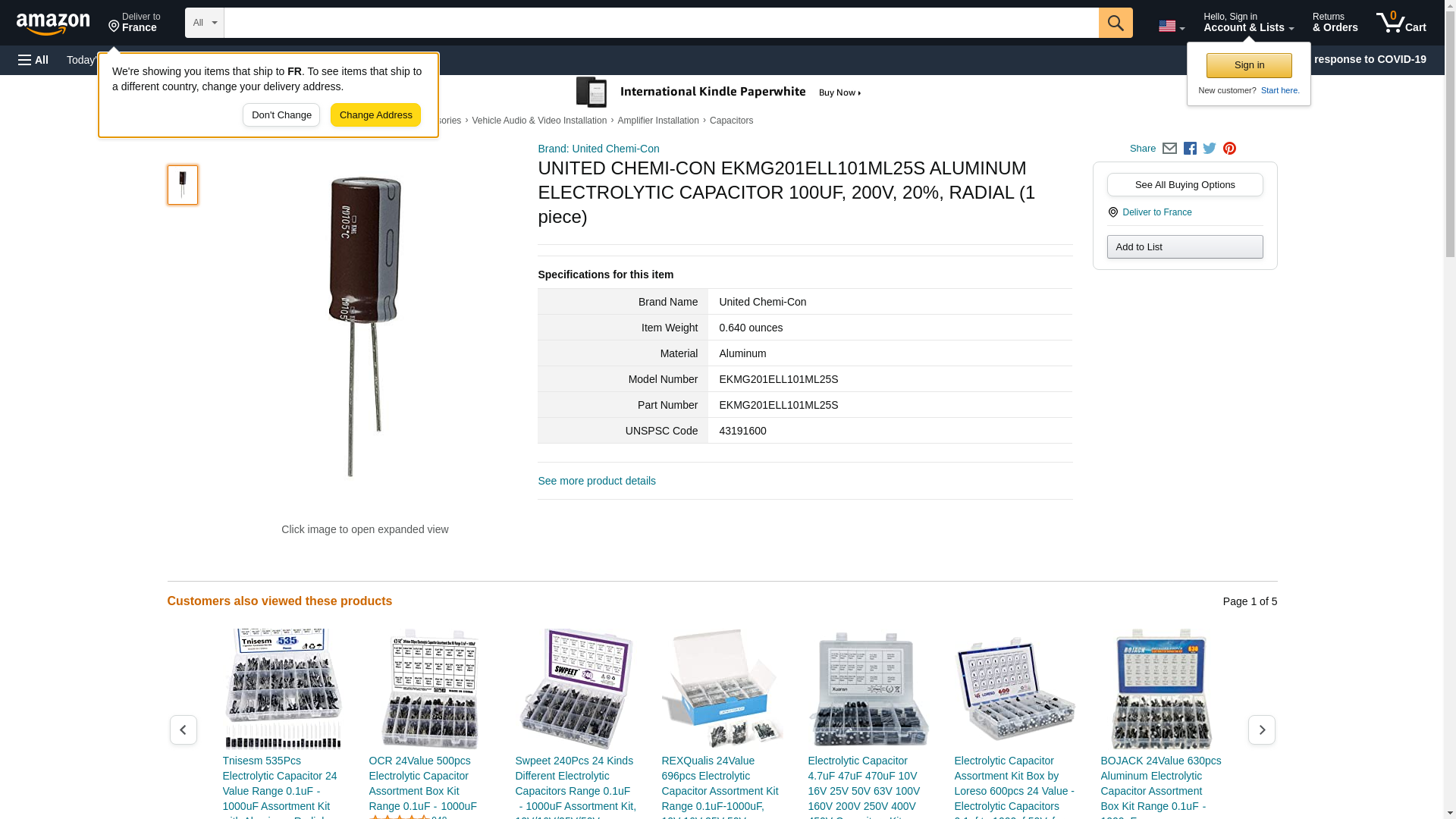Share product on Facebook
Viewport: 1456px width, 819px height.
click(x=1190, y=149)
